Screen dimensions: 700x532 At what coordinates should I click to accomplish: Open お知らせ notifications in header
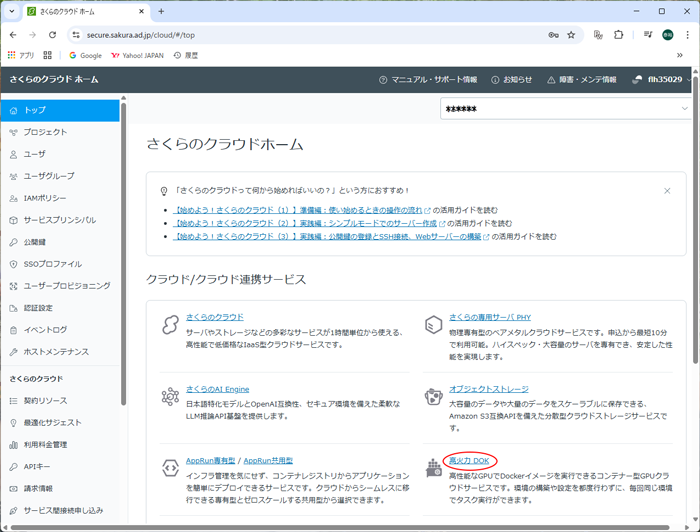pyautogui.click(x=512, y=79)
